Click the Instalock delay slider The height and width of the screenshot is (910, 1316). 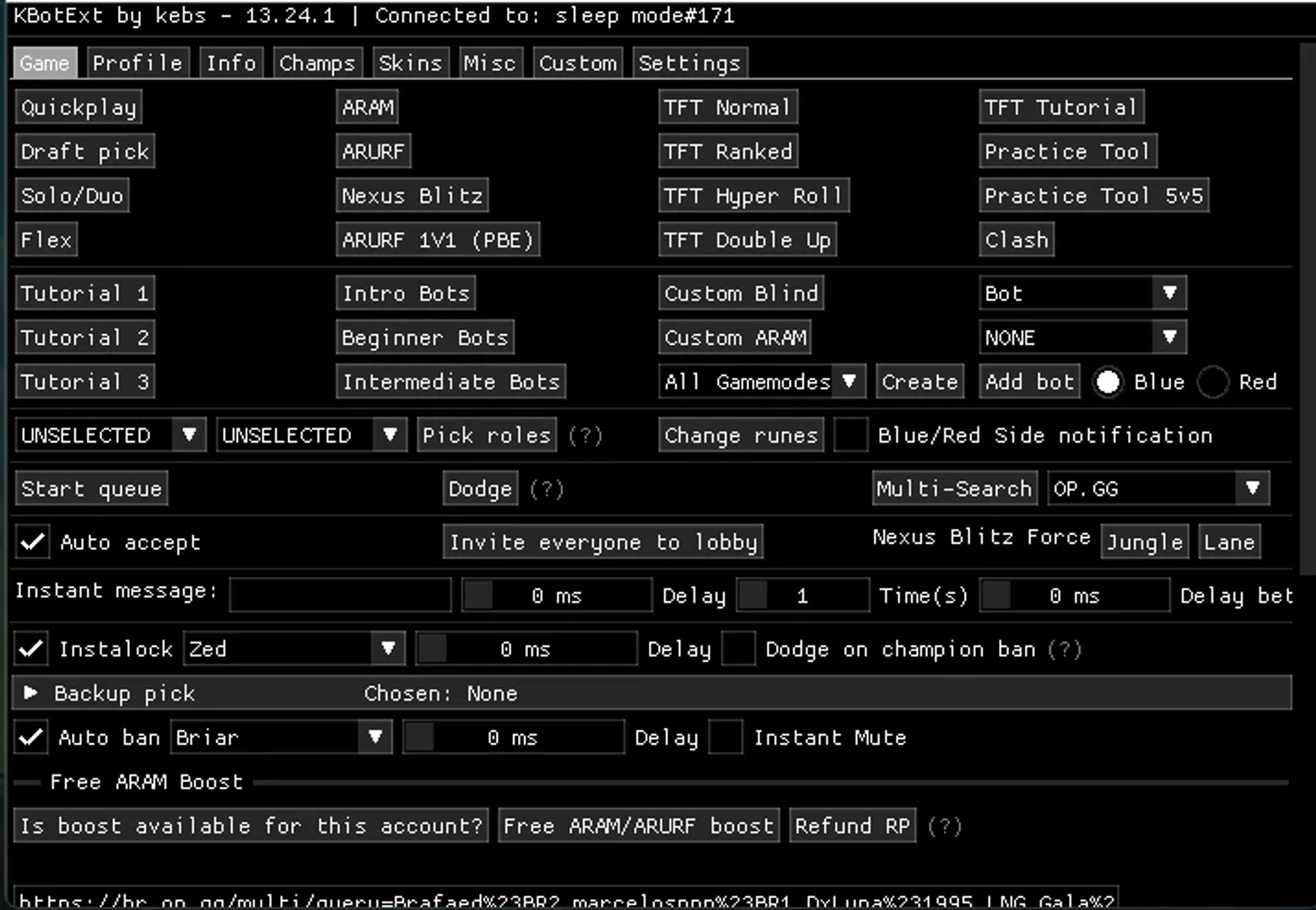click(x=526, y=649)
